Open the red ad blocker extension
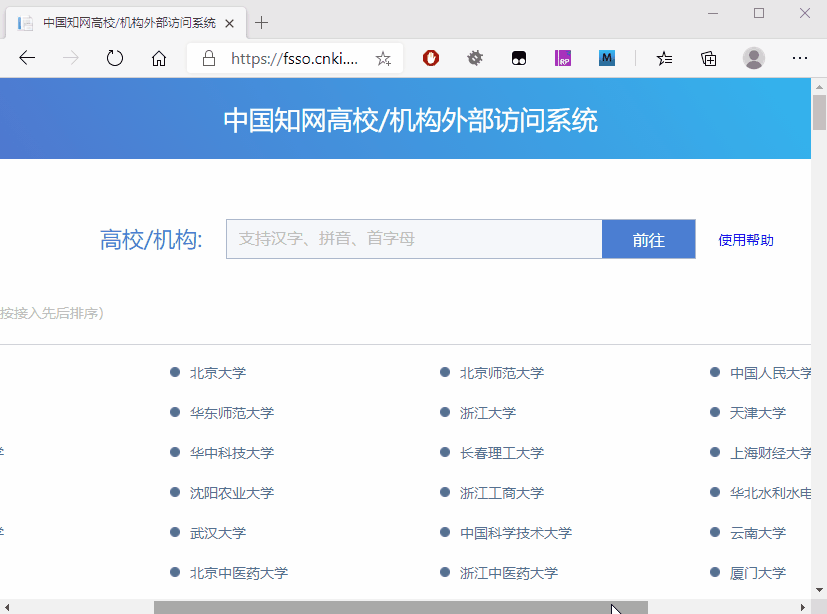 (x=431, y=58)
